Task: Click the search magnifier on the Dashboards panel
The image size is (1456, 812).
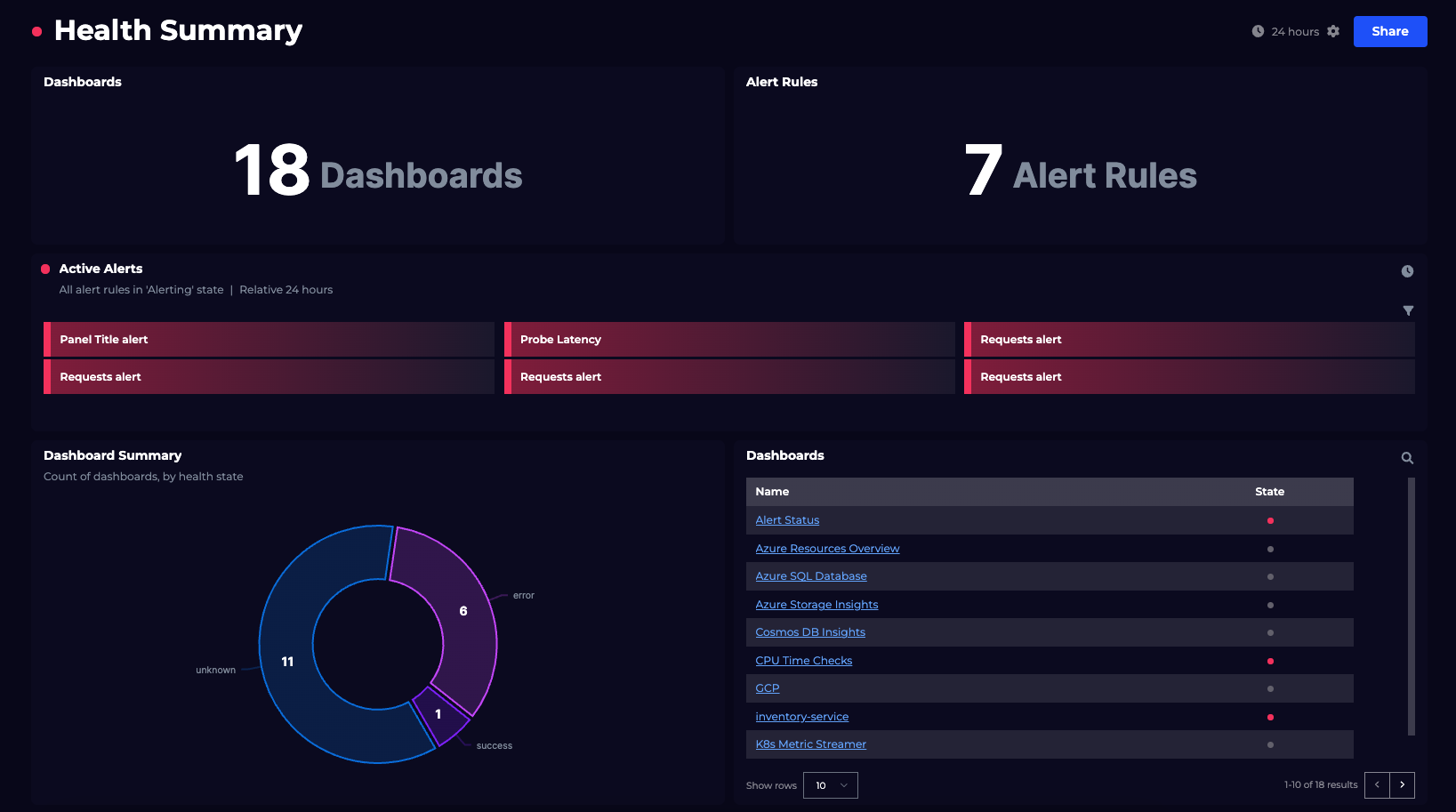Action: [1407, 457]
